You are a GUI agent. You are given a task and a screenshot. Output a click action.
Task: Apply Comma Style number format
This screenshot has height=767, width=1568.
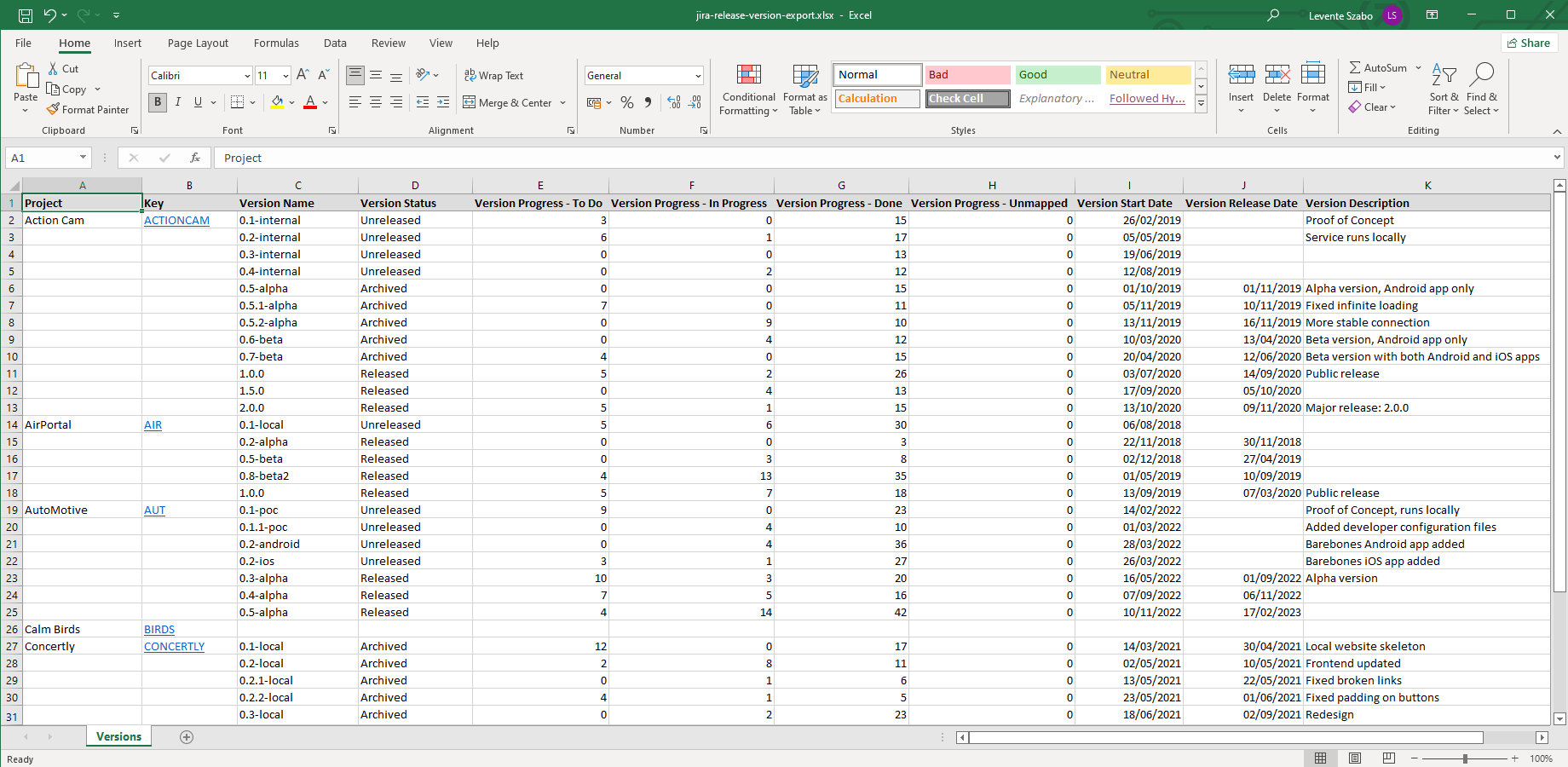(649, 102)
